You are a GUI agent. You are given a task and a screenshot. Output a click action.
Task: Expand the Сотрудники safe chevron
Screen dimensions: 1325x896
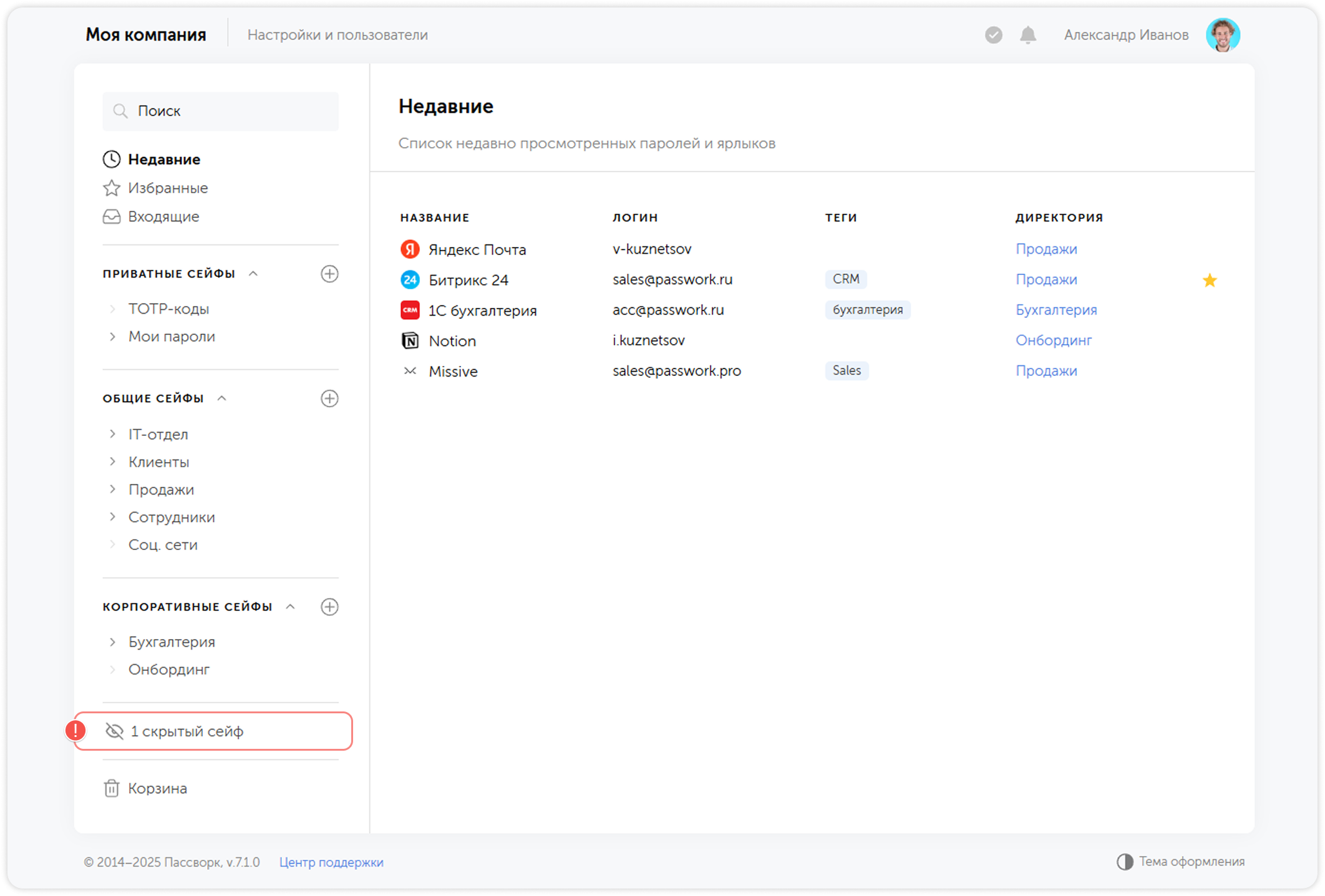[112, 517]
